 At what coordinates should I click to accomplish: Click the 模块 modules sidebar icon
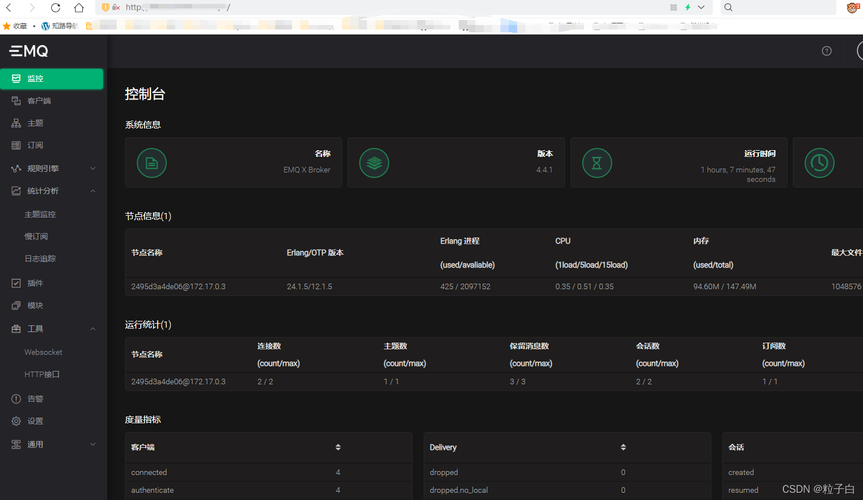[x=16, y=305]
